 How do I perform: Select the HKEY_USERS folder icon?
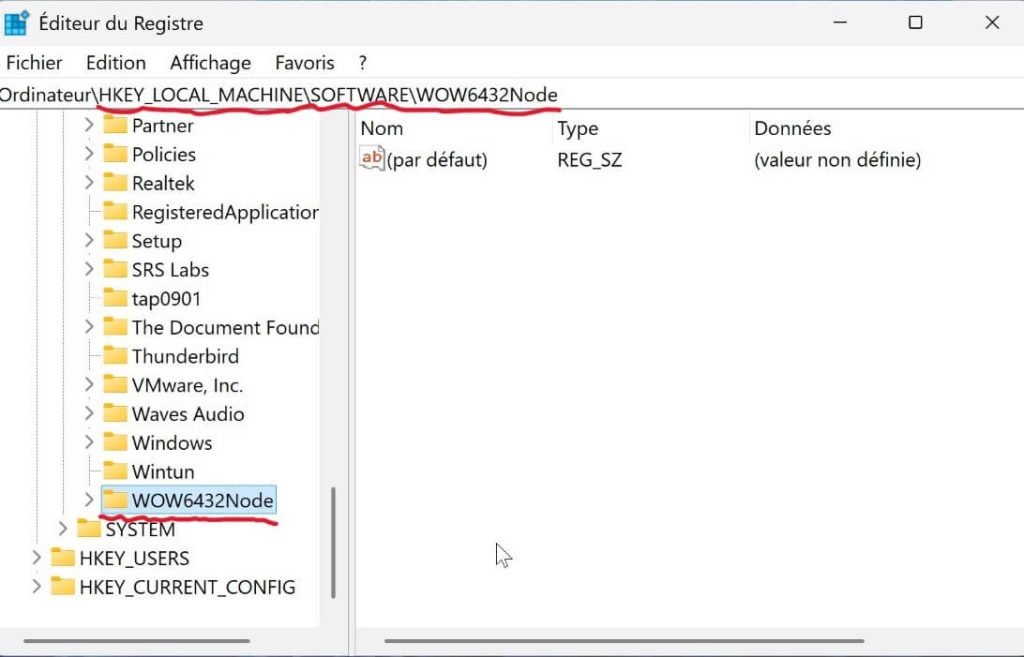coord(63,558)
